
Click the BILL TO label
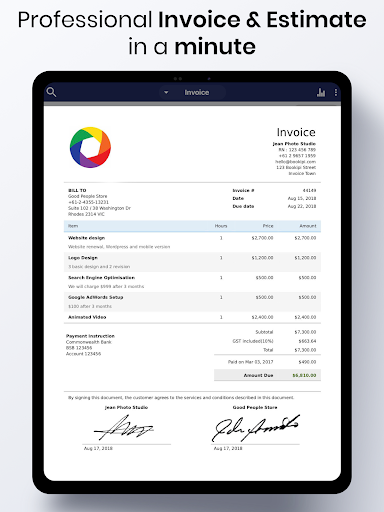coord(77,190)
